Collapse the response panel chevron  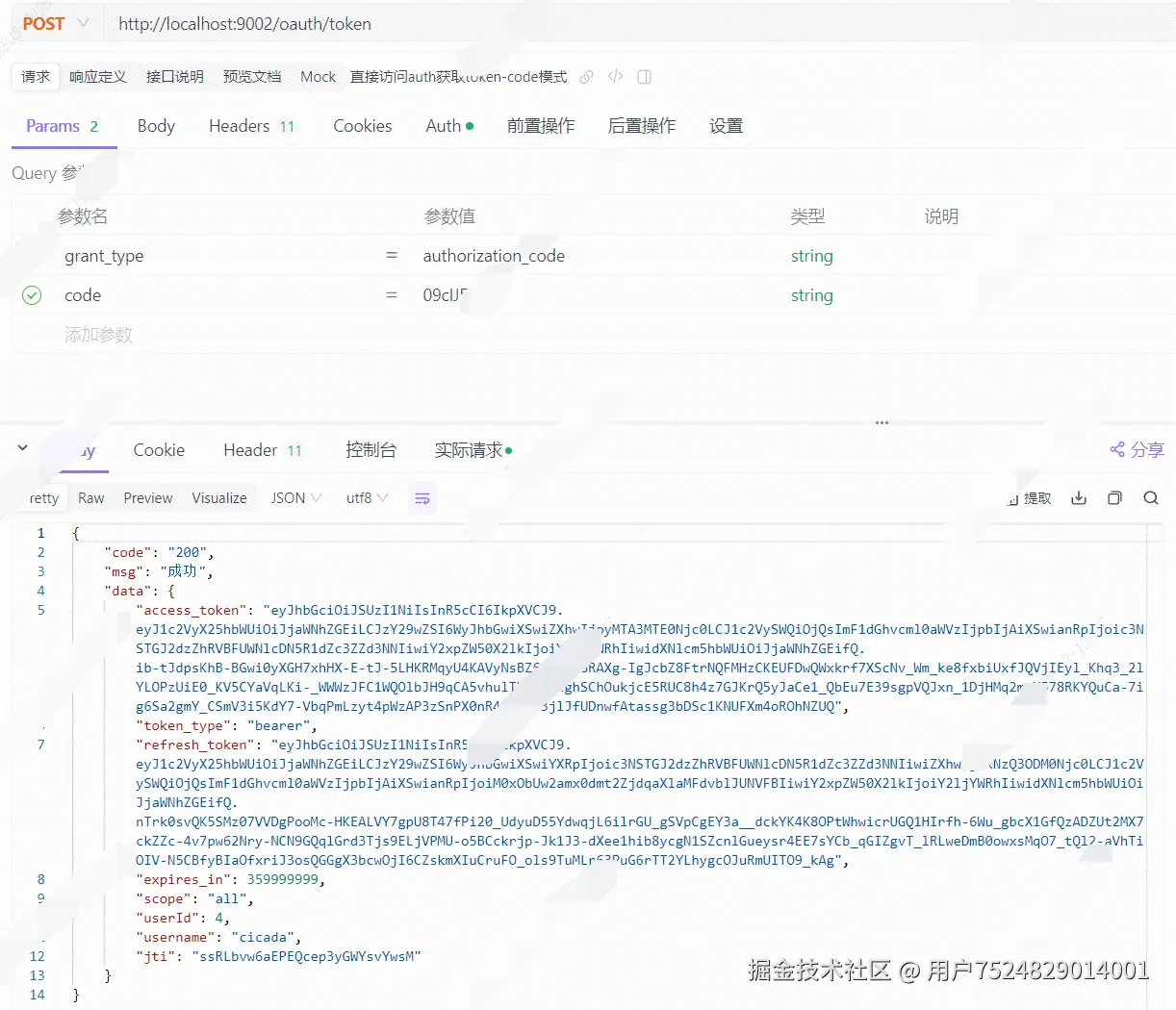23,448
